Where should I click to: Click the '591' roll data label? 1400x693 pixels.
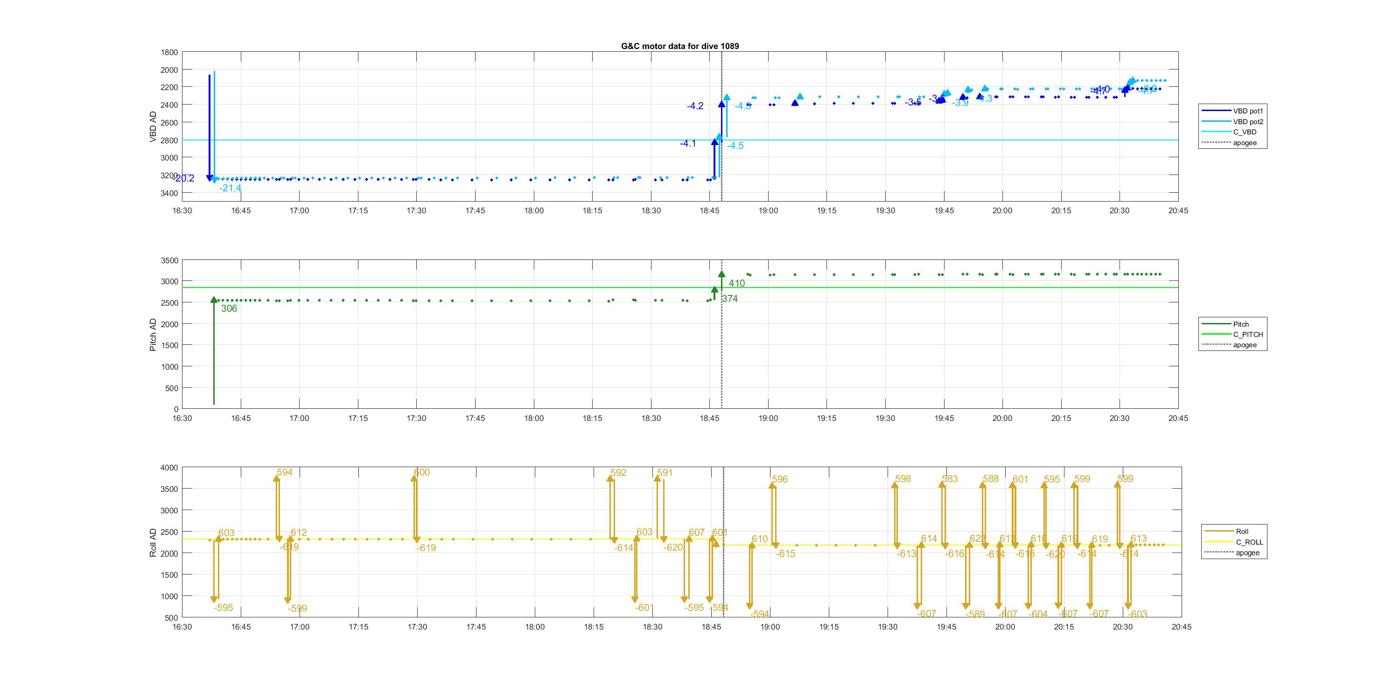pyautogui.click(x=665, y=473)
